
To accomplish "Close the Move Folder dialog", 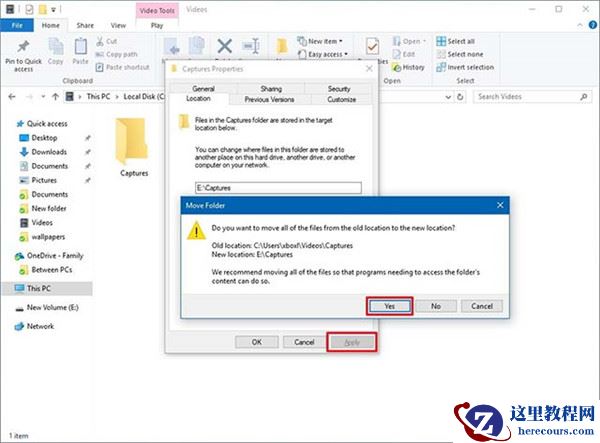I will point(500,205).
